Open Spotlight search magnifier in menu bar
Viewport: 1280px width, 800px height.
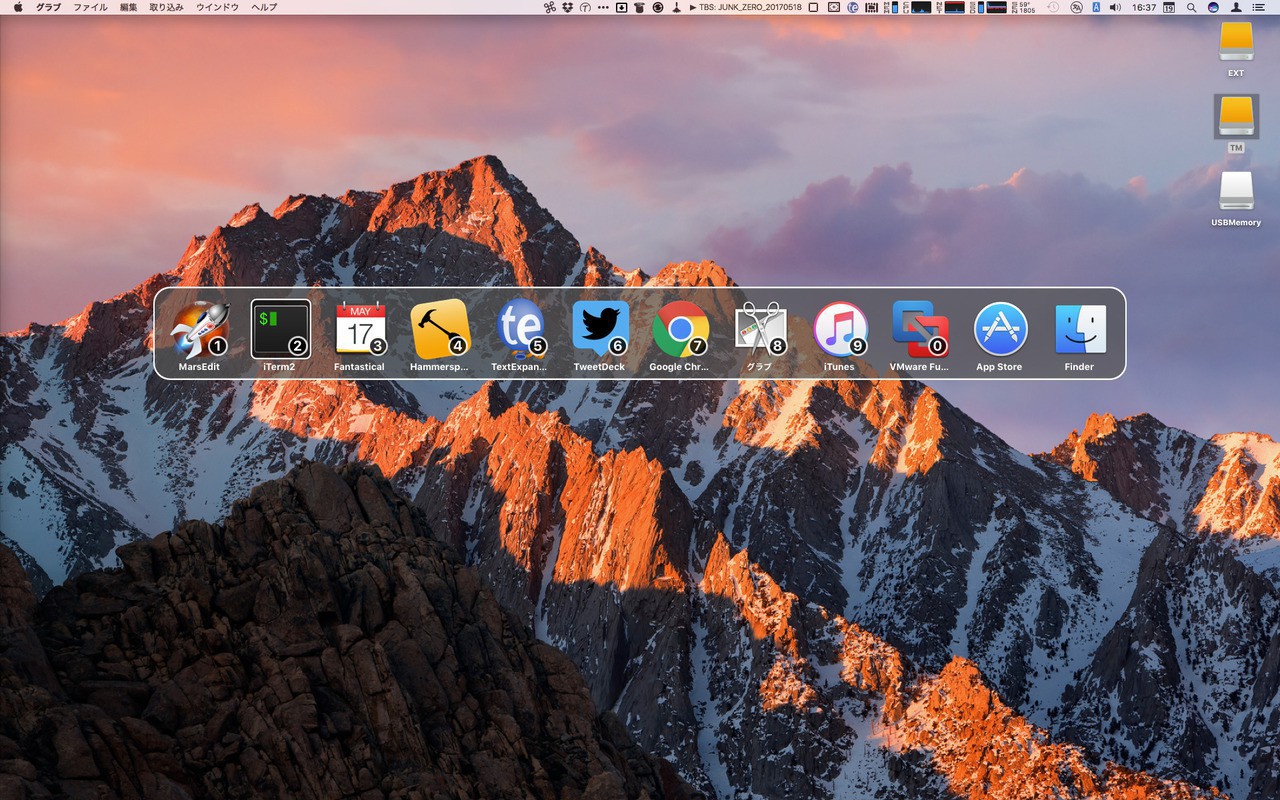(x=1191, y=7)
